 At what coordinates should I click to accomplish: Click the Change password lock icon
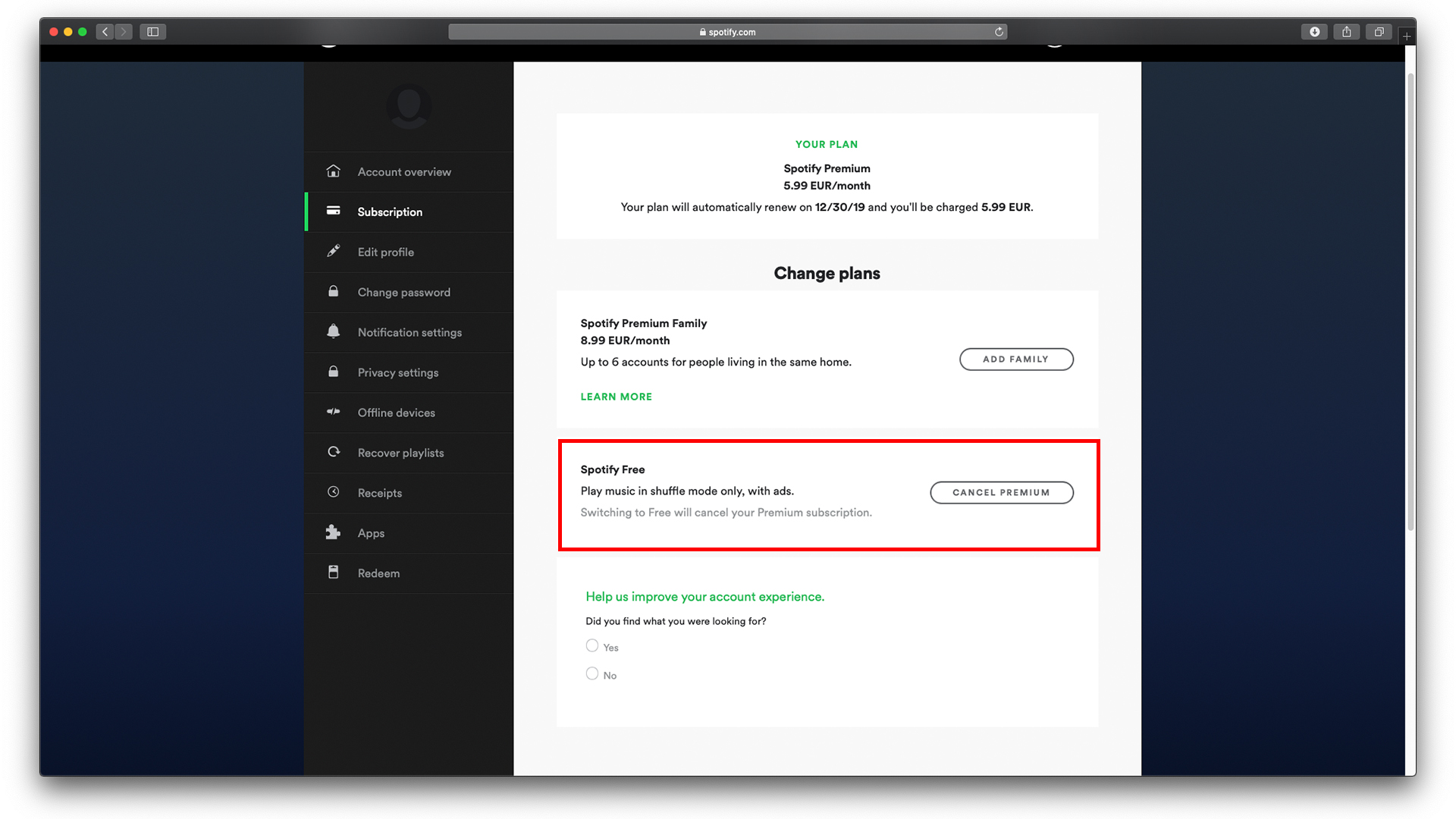coord(333,291)
